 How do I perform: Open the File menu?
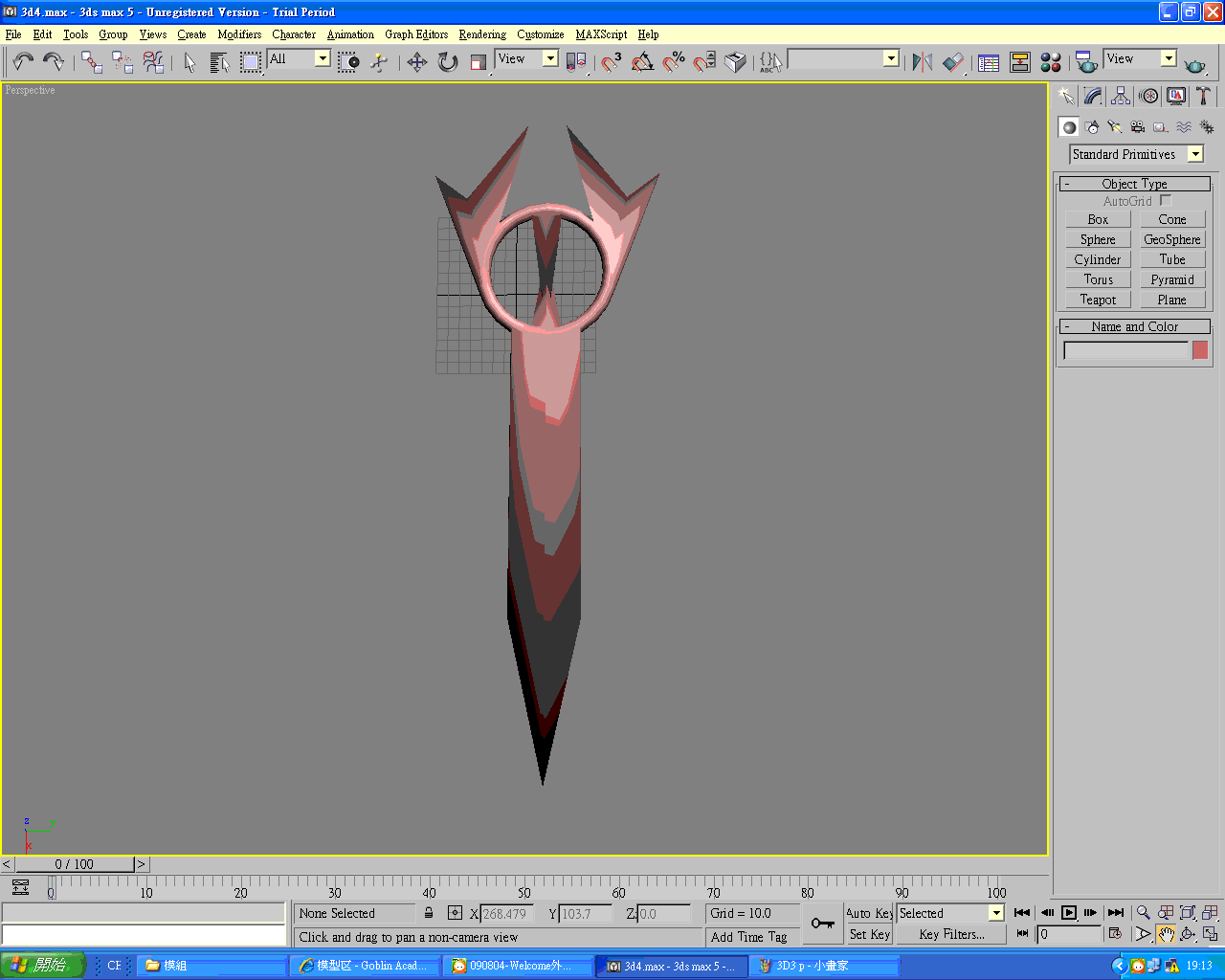pyautogui.click(x=13, y=34)
